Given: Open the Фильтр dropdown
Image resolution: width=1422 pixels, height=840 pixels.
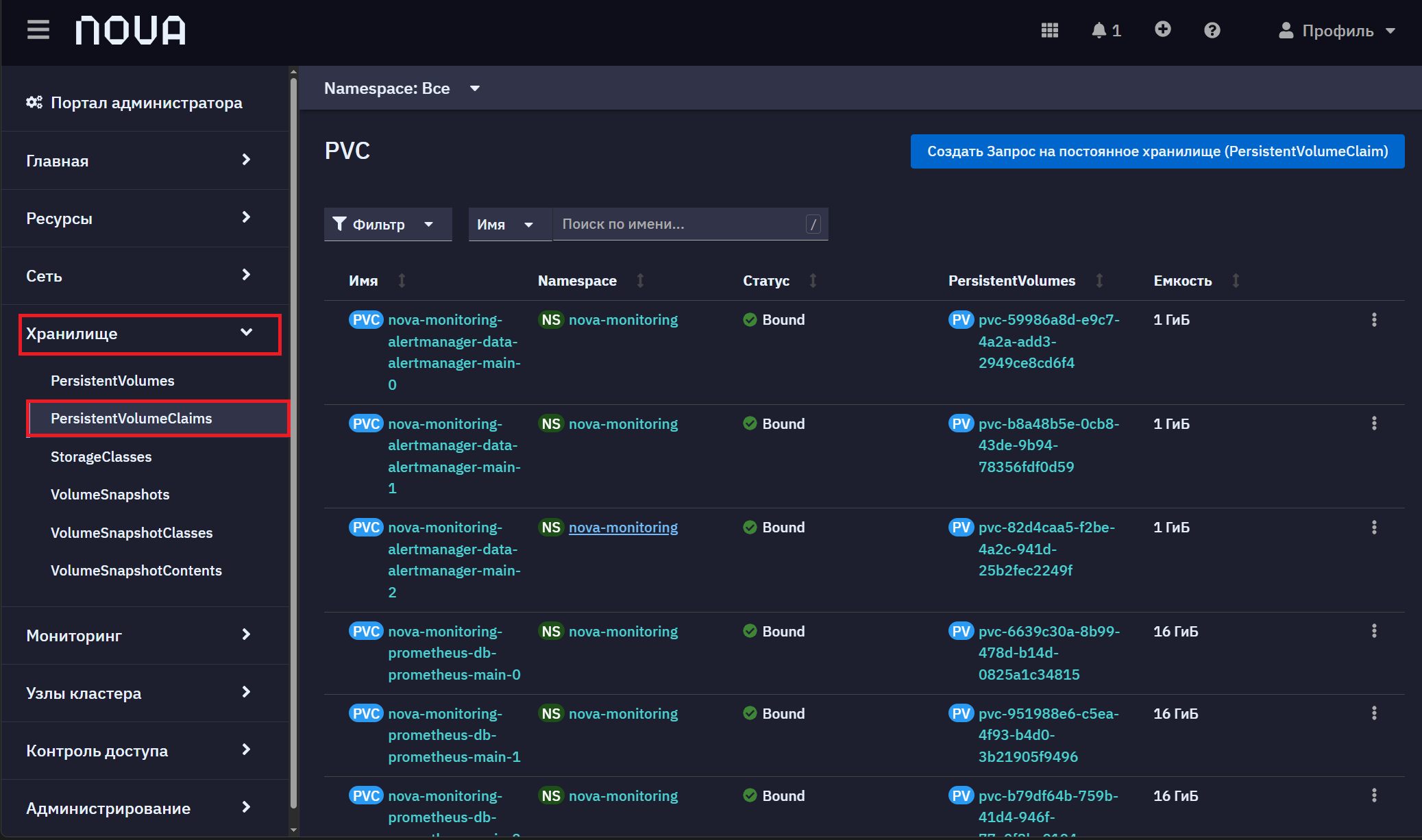Looking at the screenshot, I should 388,224.
